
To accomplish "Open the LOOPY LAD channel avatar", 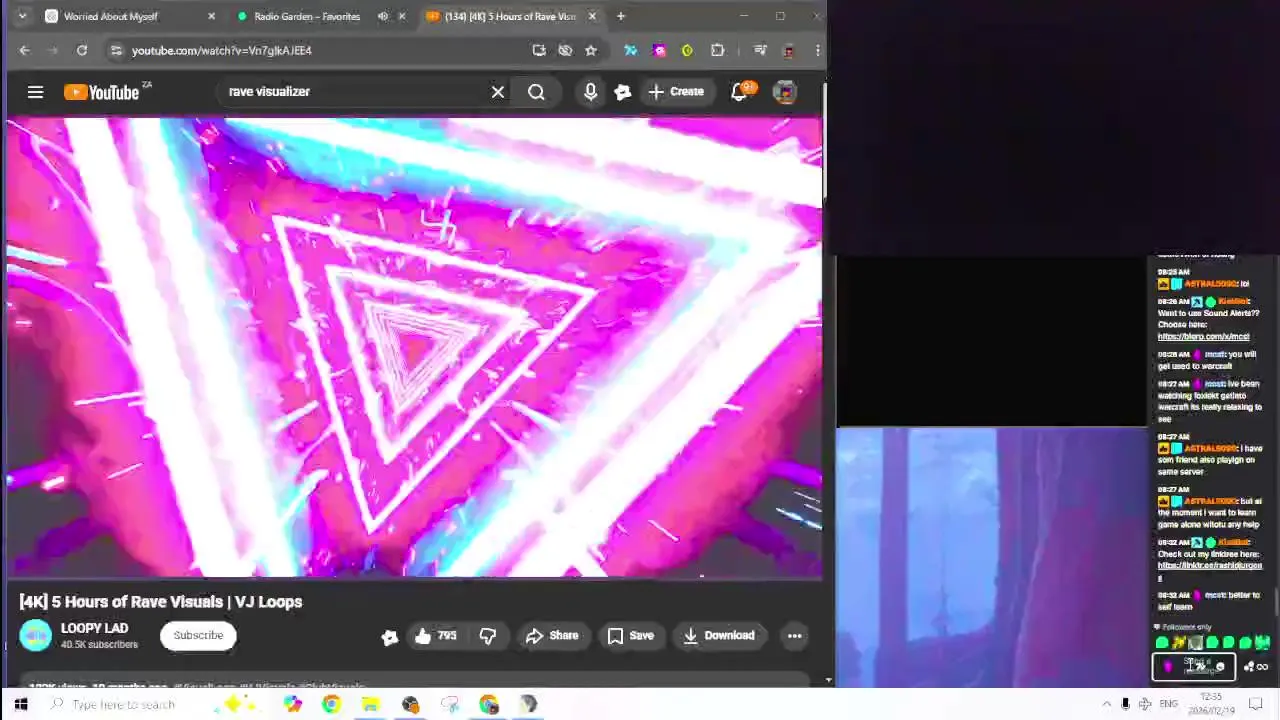I will (35, 635).
